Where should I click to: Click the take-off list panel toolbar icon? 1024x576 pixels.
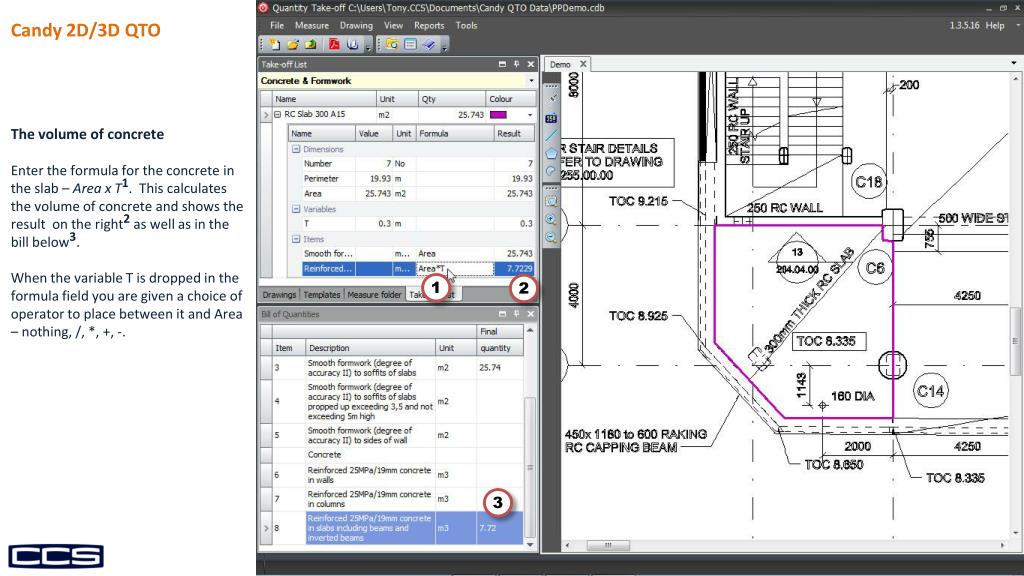(410, 44)
